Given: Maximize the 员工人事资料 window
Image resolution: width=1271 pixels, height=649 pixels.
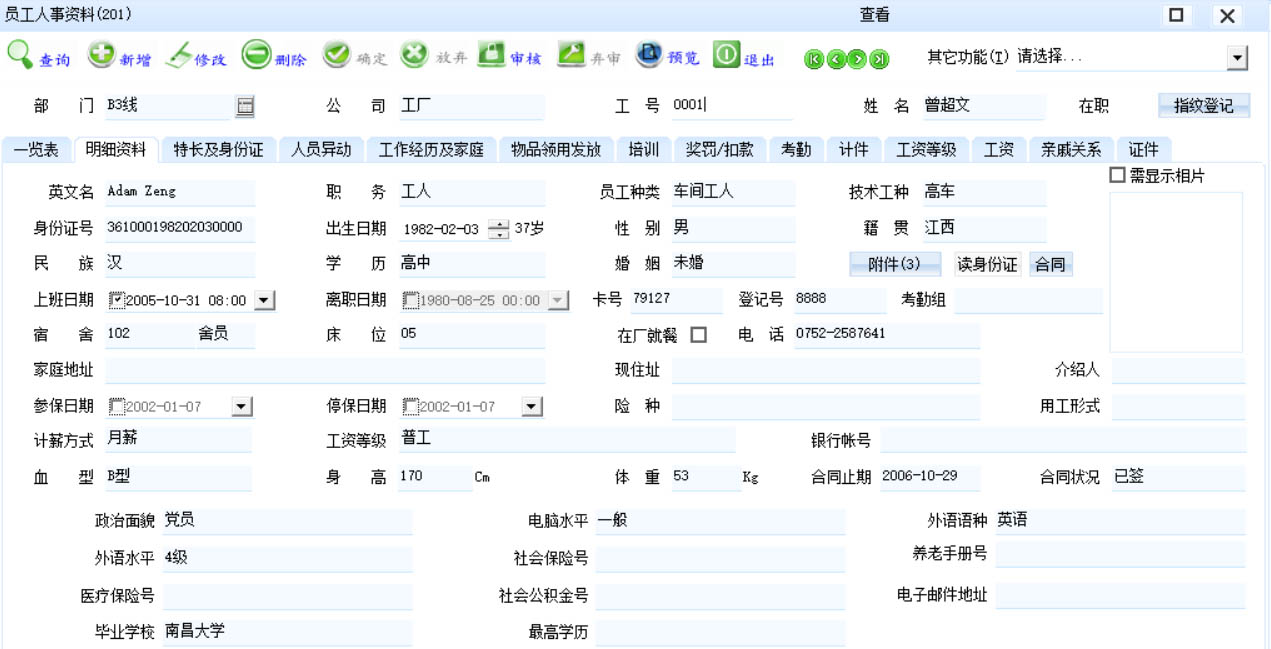Looking at the screenshot, I should 1177,15.
